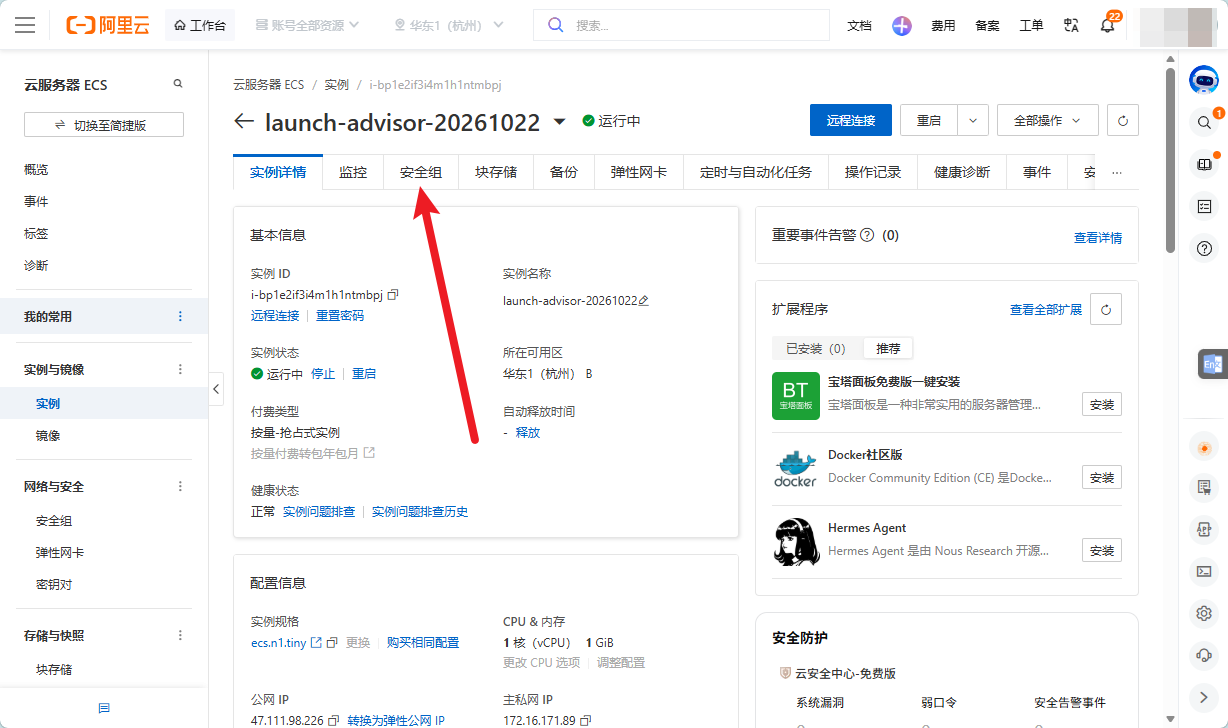Click the 停止 instance link
Image resolution: width=1228 pixels, height=728 pixels.
pos(323,373)
